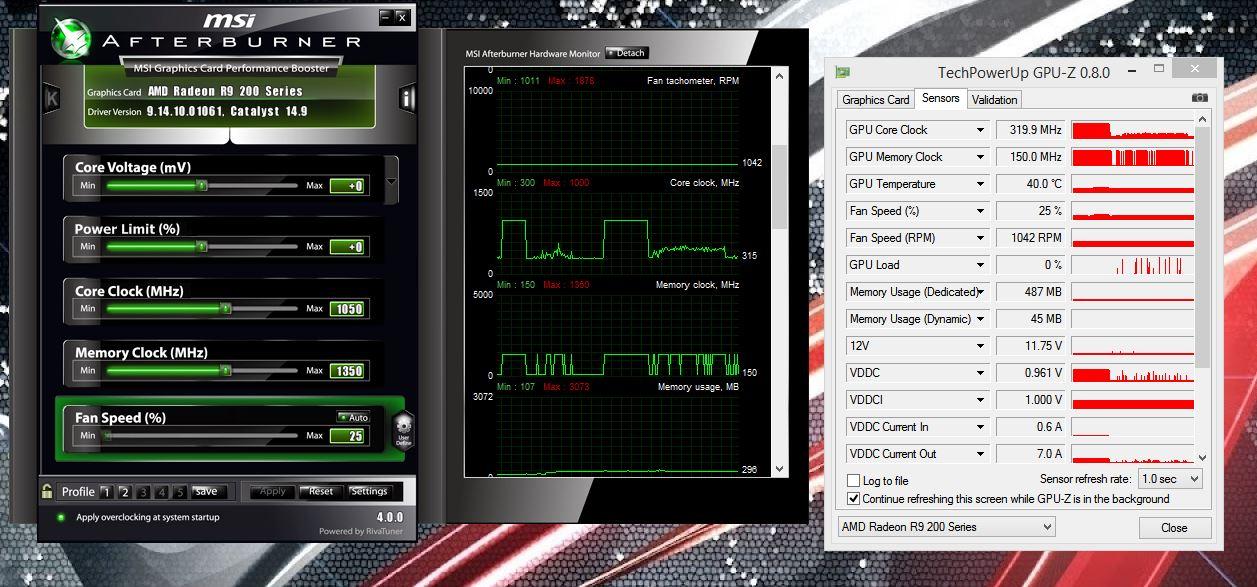Click the Power Limit slider handle
This screenshot has height=587, width=1257.
201,247
